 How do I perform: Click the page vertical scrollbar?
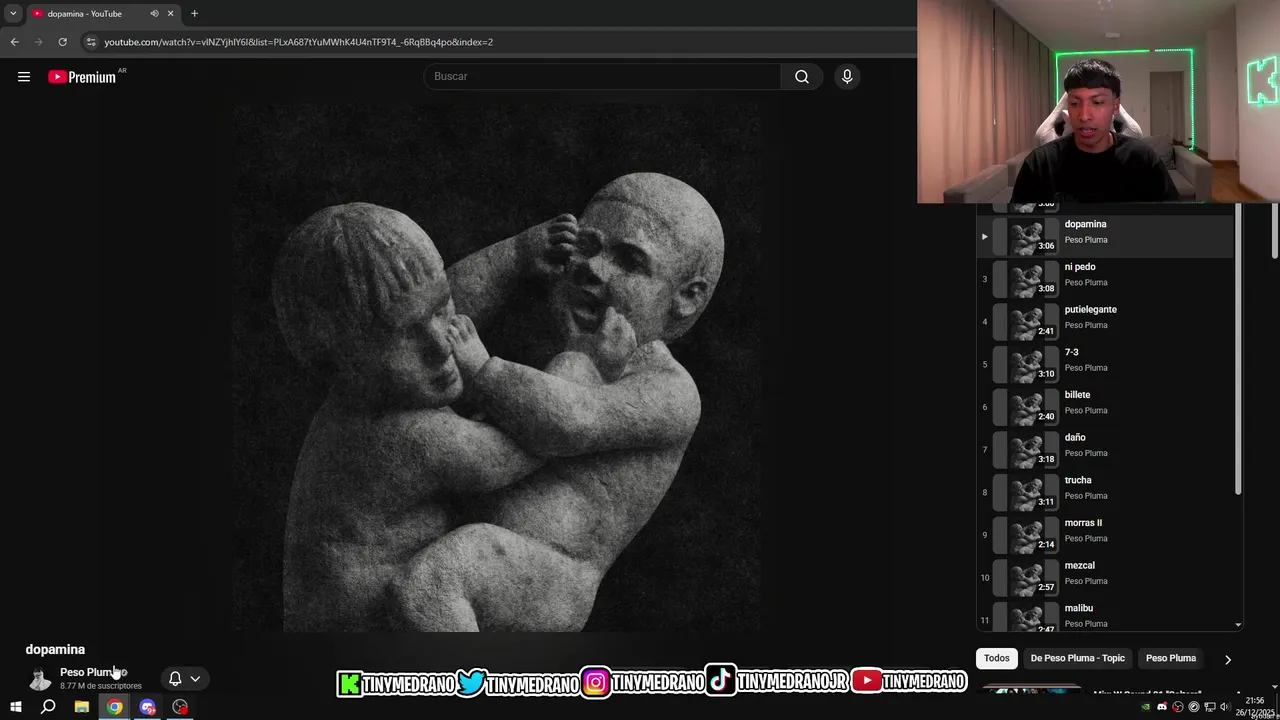[x=1274, y=230]
